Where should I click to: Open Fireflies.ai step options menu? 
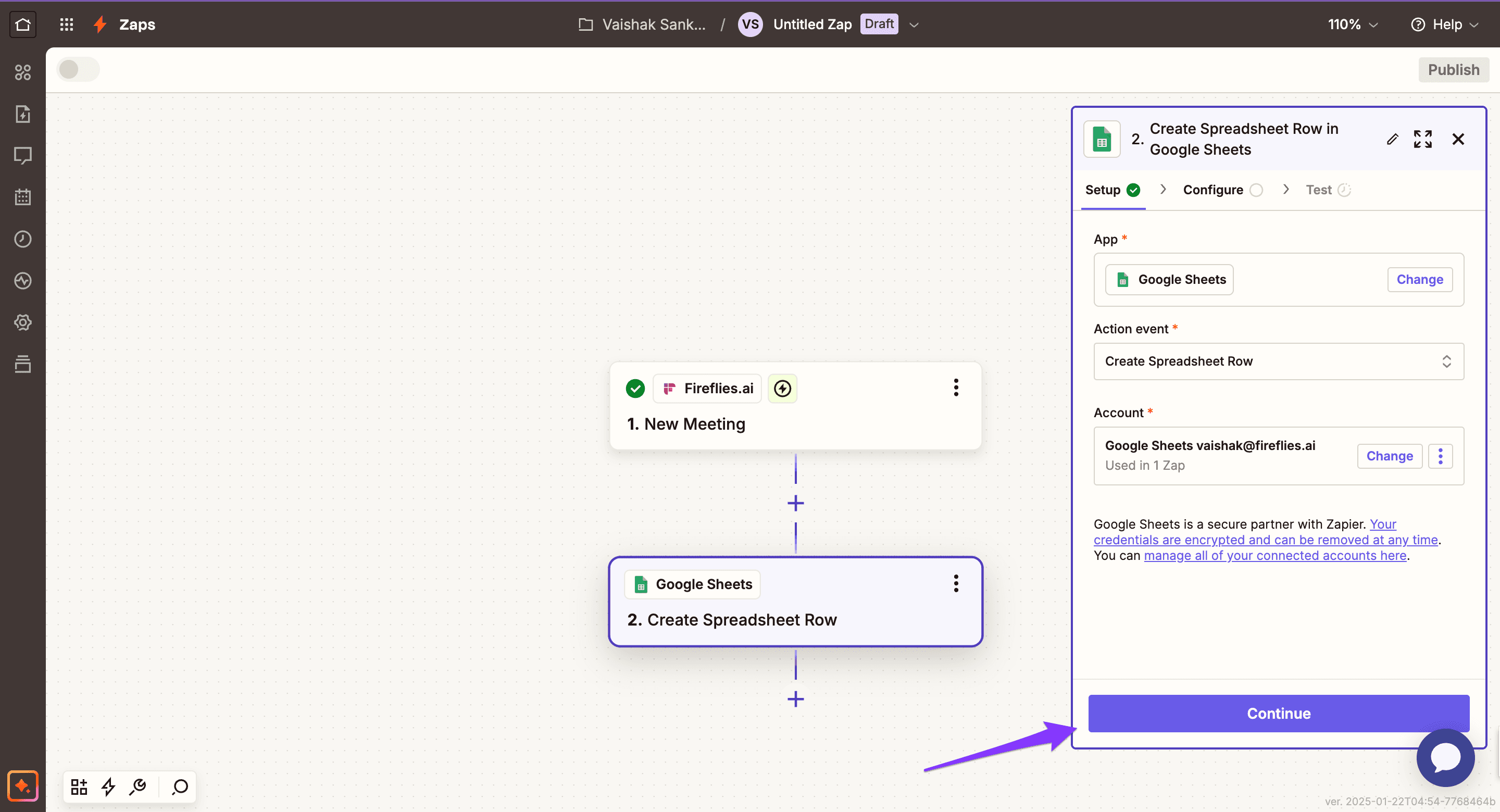(956, 388)
